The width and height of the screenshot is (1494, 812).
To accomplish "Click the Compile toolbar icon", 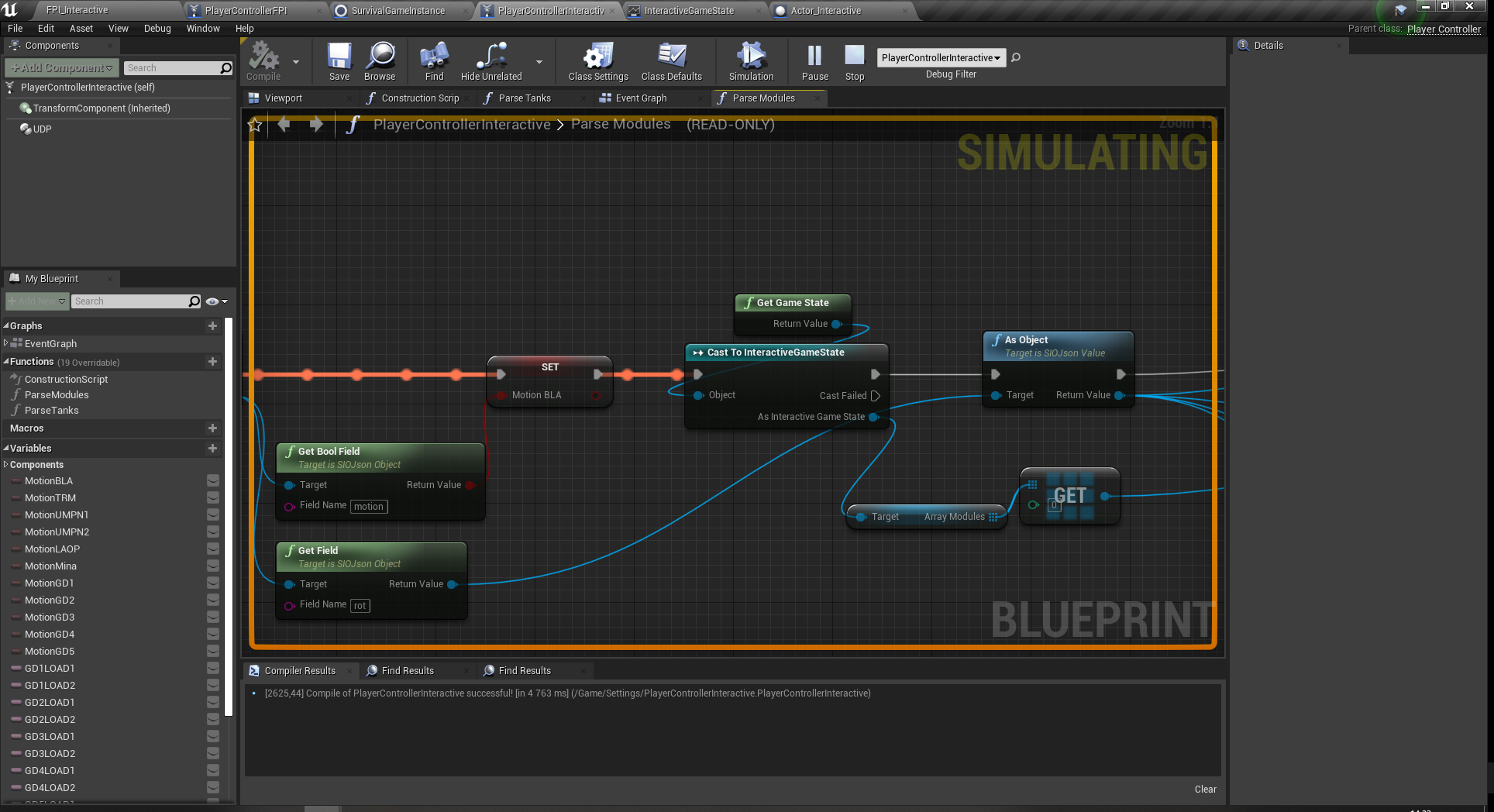I will pos(263,61).
